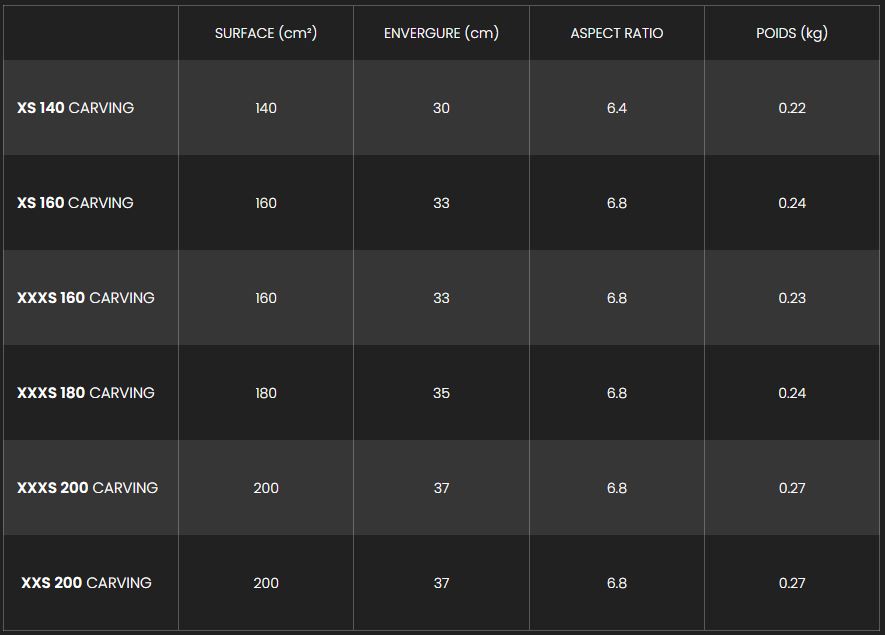
Task: Select the ENVERGURE (cm) column header
Action: tap(441, 33)
